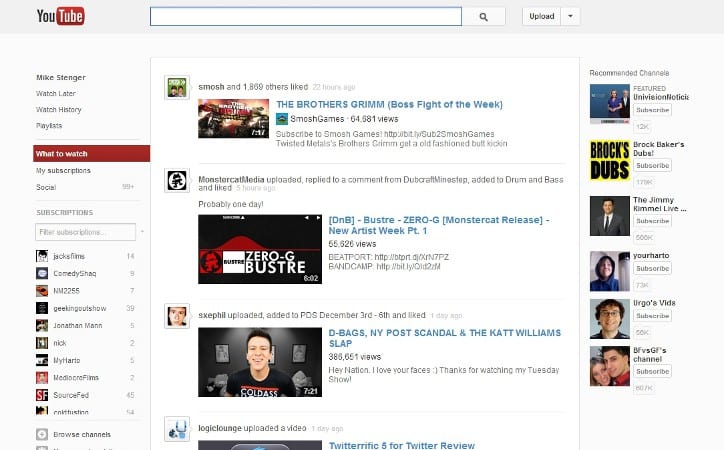Open THE BROTHERS GRIMM video title

coord(389,104)
